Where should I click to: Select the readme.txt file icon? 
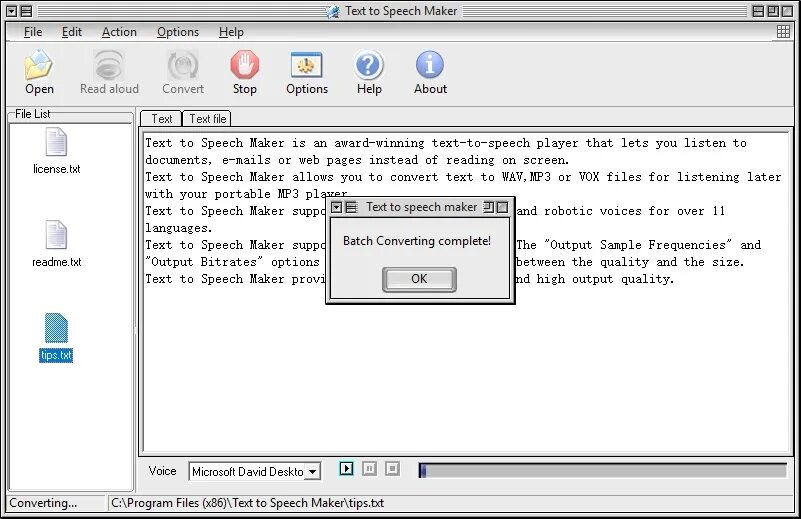[x=56, y=234]
